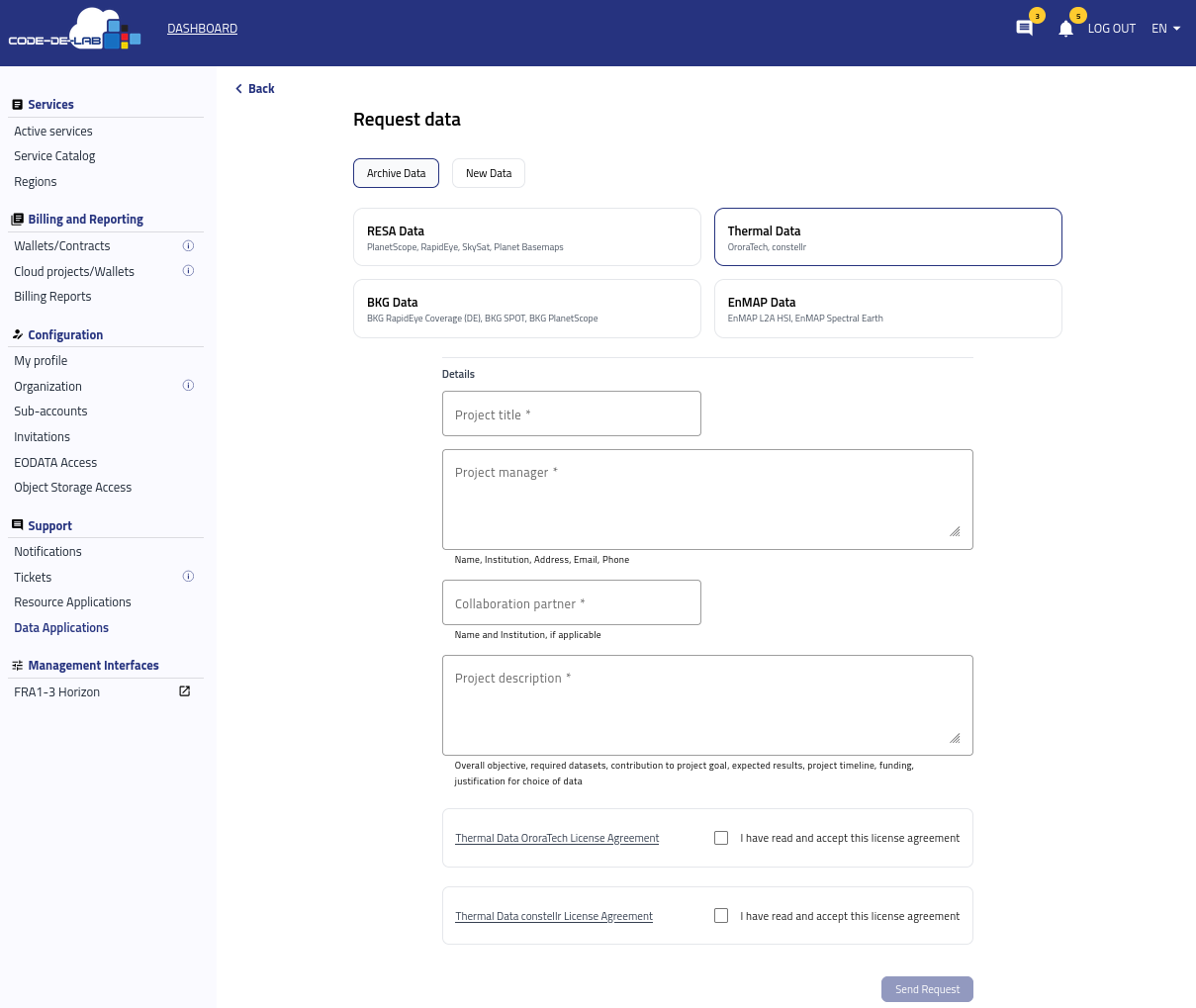Open FRA1-3 Horizon management interface

(x=56, y=692)
